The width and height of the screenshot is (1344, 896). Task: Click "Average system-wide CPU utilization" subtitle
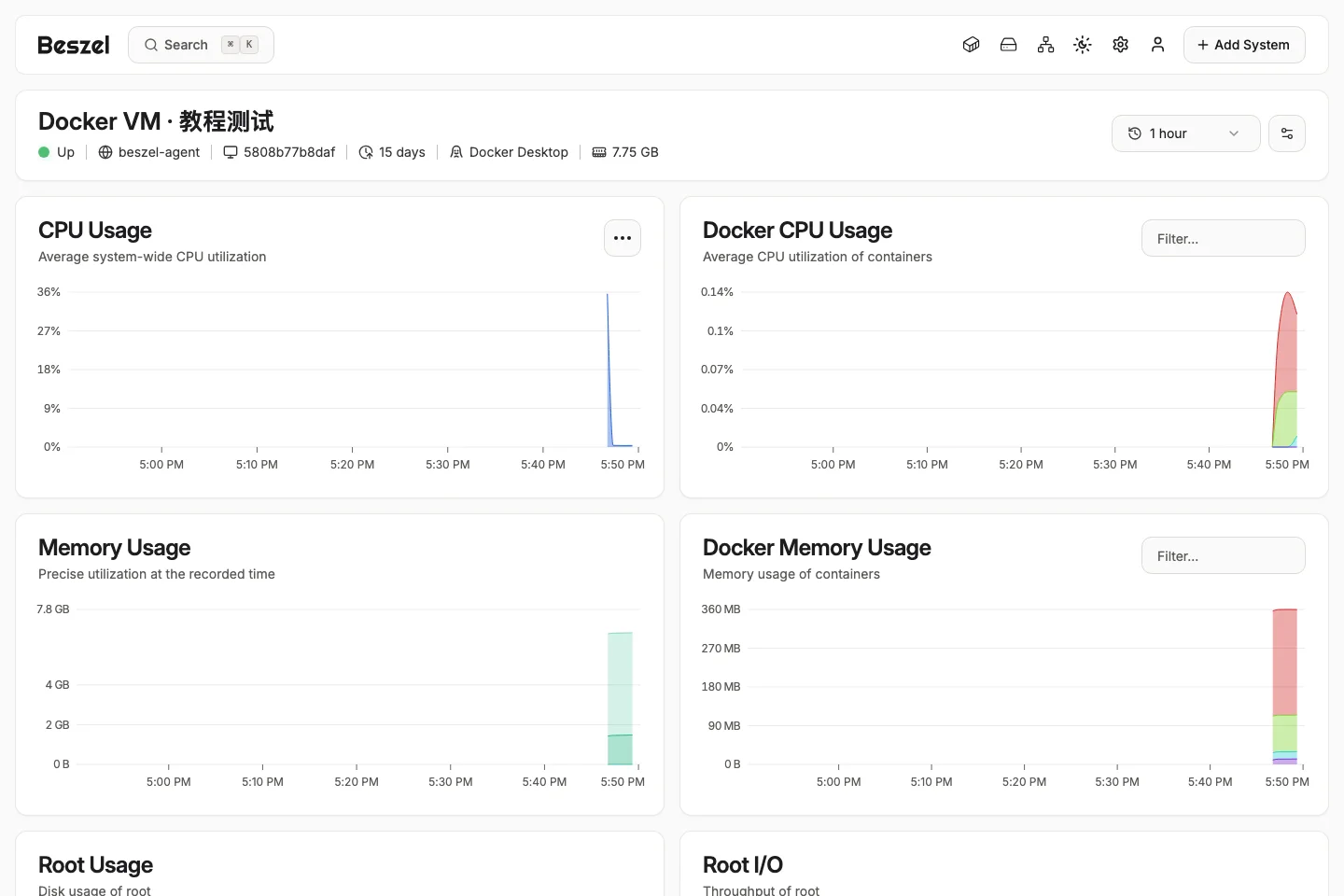pos(152,257)
